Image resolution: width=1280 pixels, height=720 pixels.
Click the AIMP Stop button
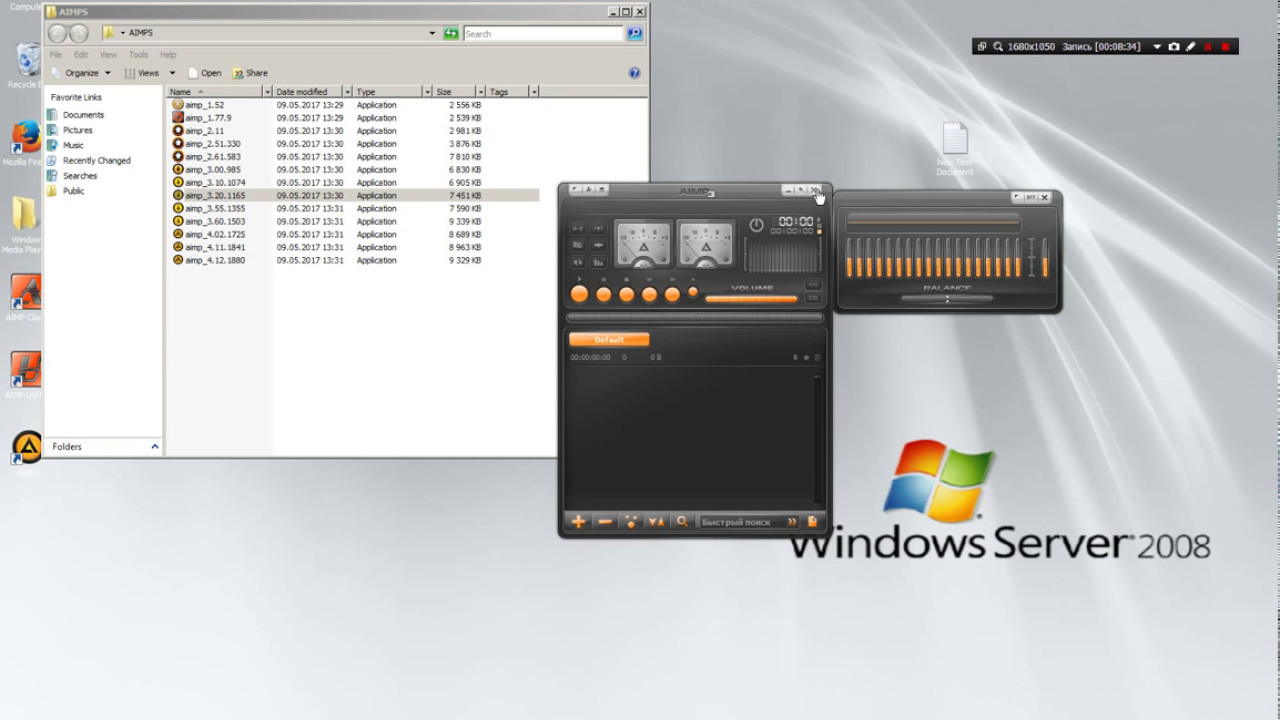pyautogui.click(x=627, y=294)
